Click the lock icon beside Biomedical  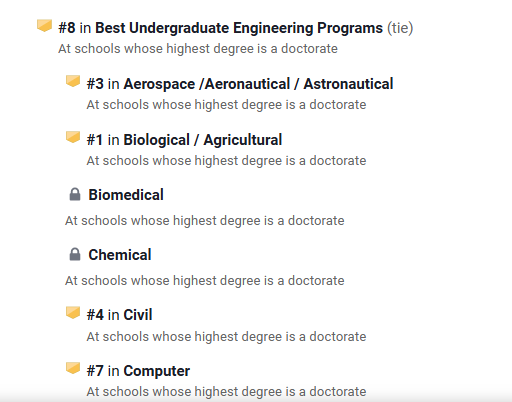(x=75, y=194)
